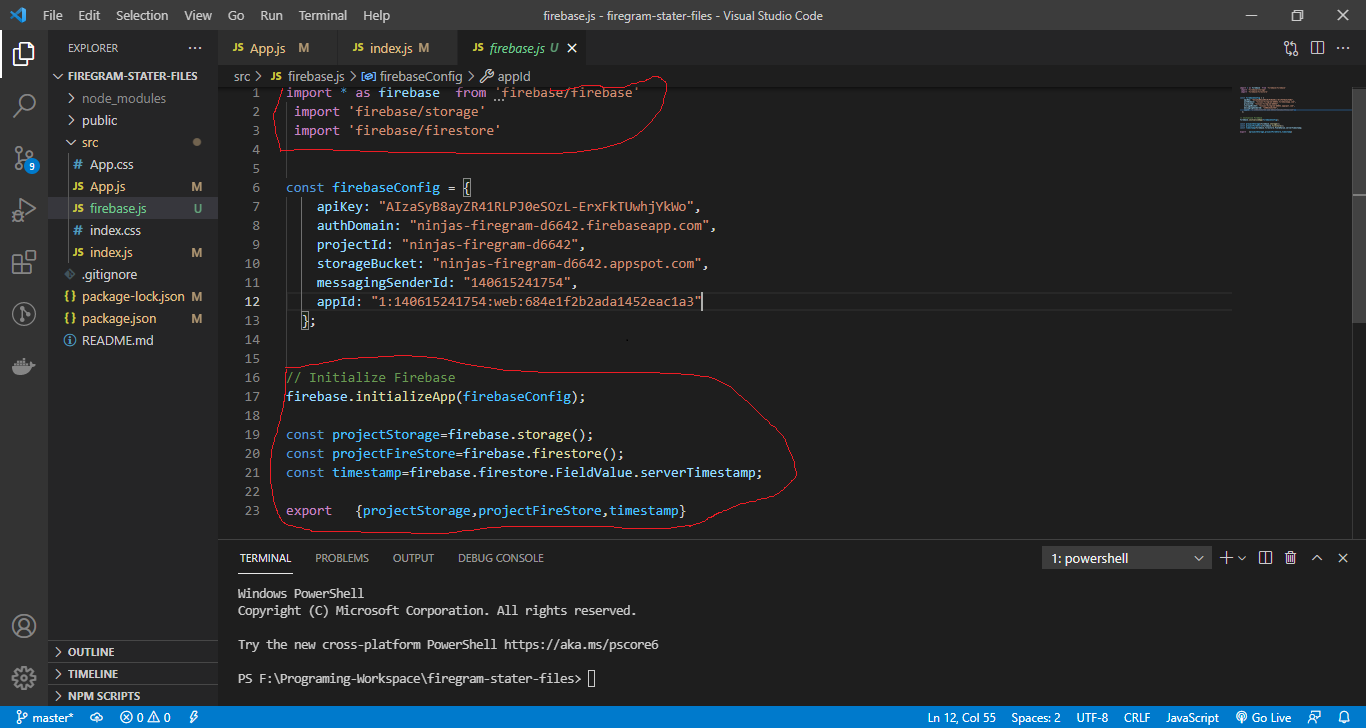Screen dimensions: 1366x728
Task: Open the Run menu
Action: 271,15
